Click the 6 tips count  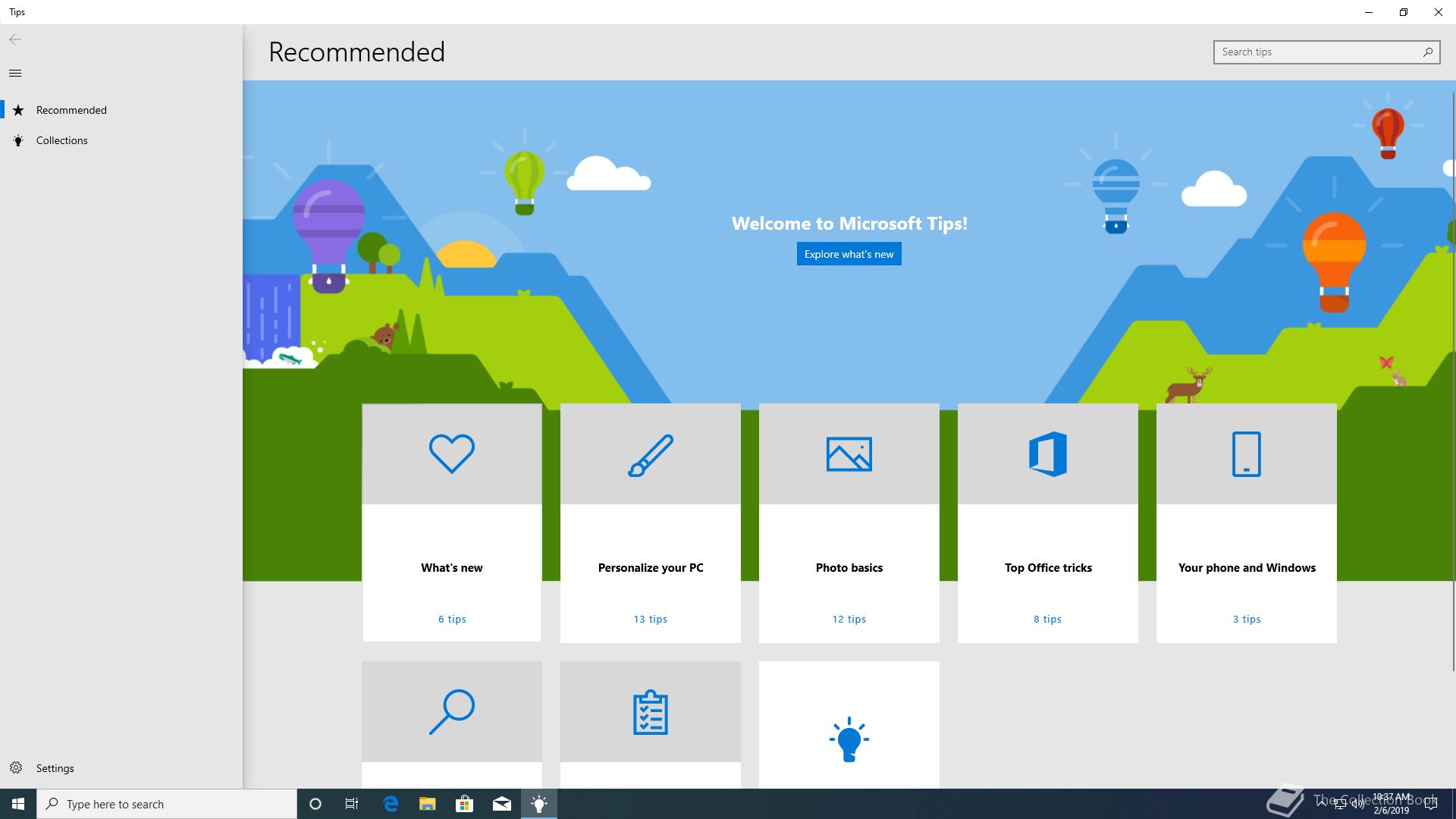click(x=452, y=619)
